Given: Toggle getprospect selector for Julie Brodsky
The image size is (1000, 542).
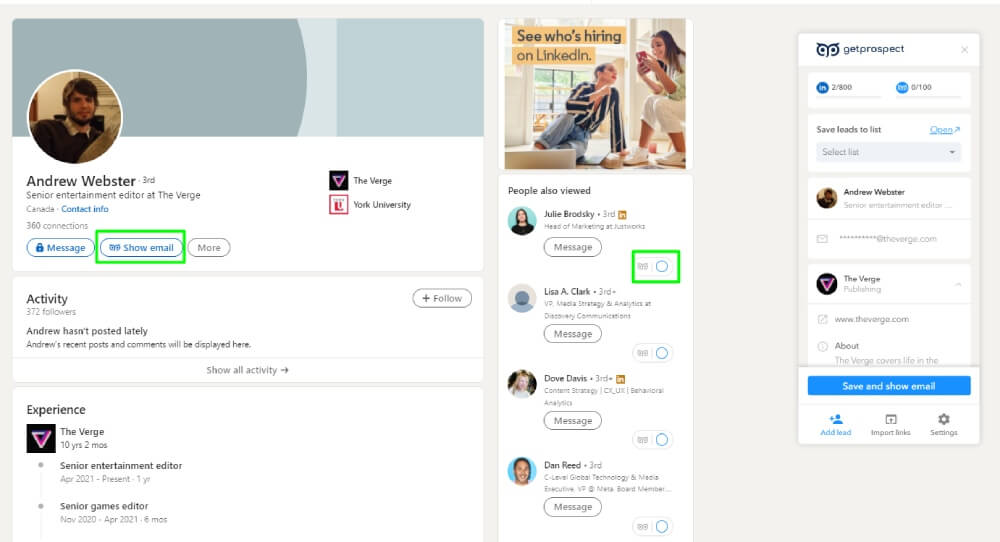Looking at the screenshot, I should pyautogui.click(x=662, y=267).
